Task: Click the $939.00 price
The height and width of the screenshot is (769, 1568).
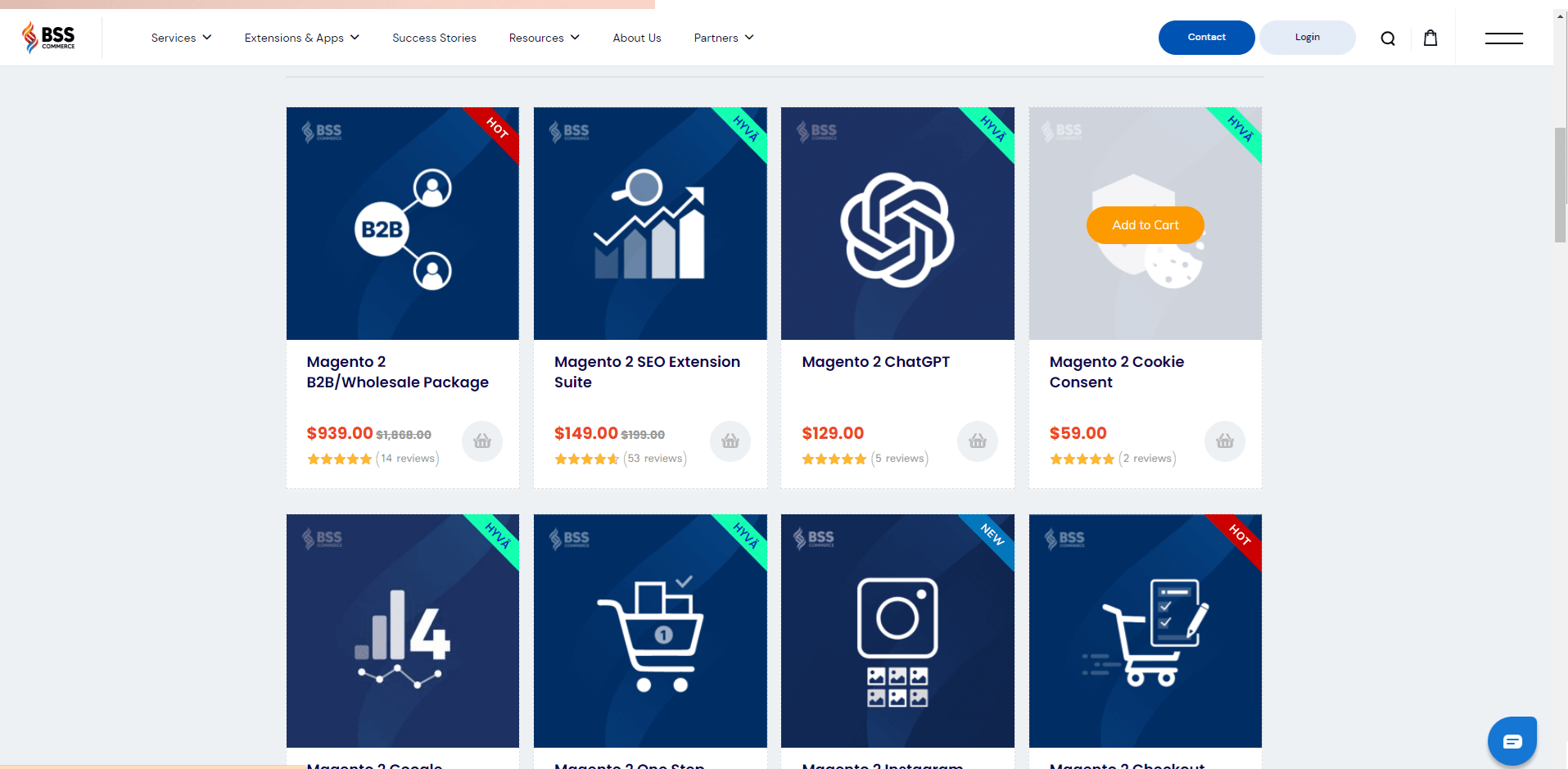Action: point(340,433)
